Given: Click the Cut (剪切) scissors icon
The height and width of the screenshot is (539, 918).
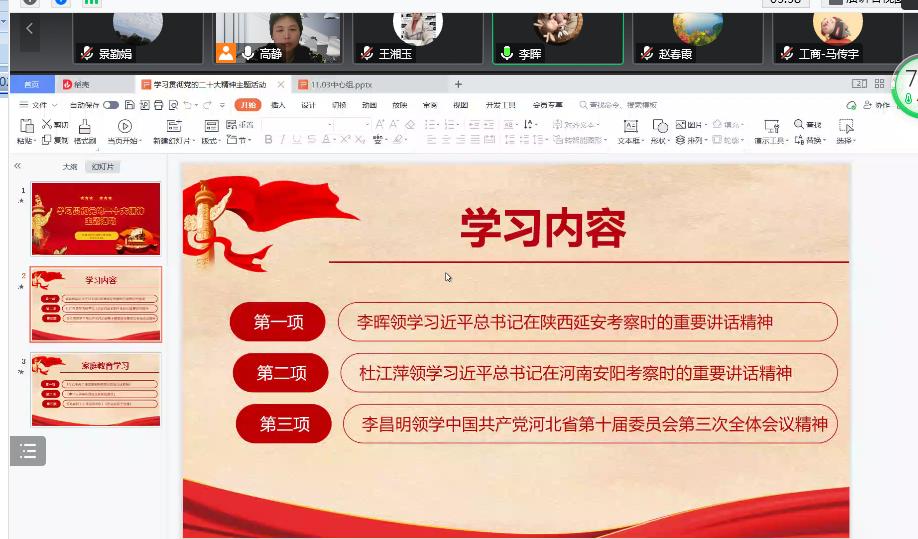Looking at the screenshot, I should (x=47, y=125).
